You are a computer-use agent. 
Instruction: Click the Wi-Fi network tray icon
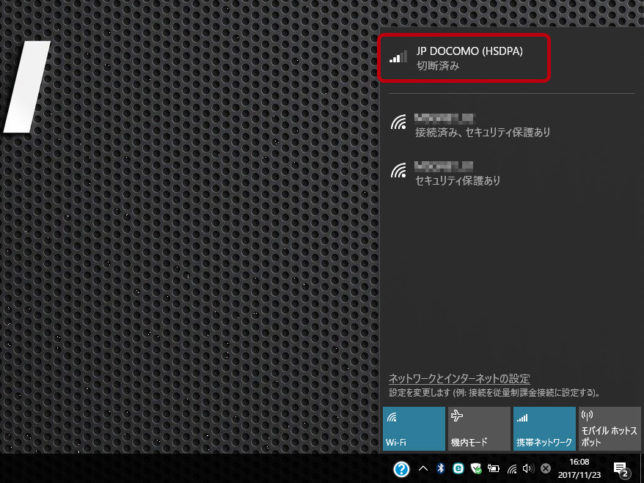tap(511, 469)
